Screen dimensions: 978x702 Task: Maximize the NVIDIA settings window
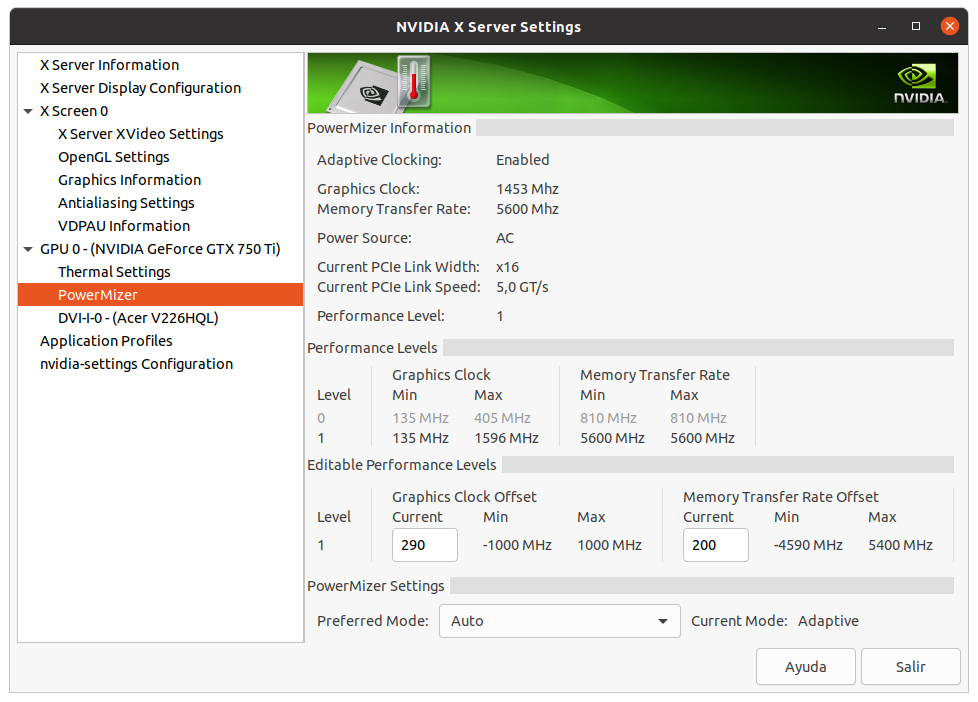tap(916, 26)
